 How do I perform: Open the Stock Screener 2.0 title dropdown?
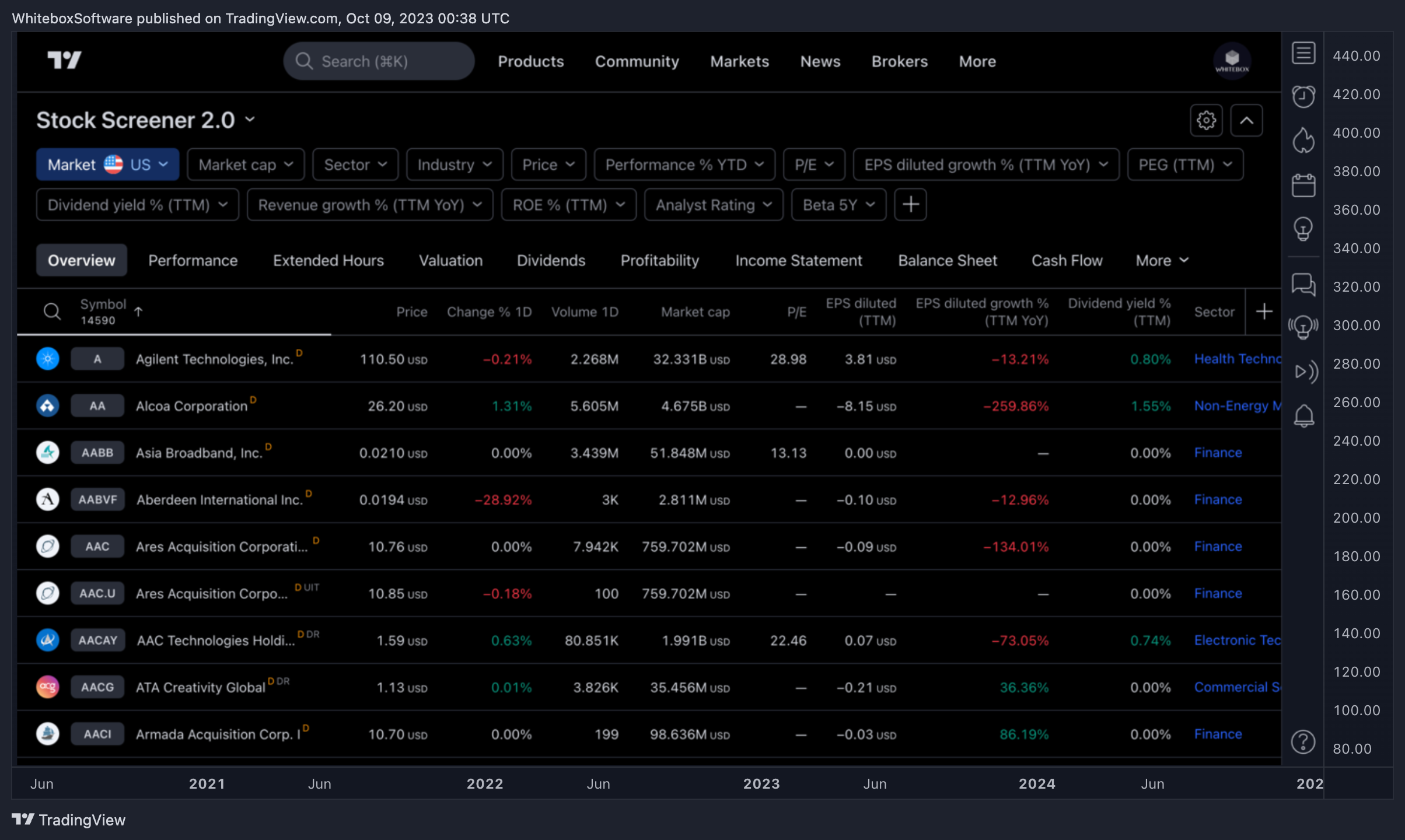pyautogui.click(x=146, y=120)
